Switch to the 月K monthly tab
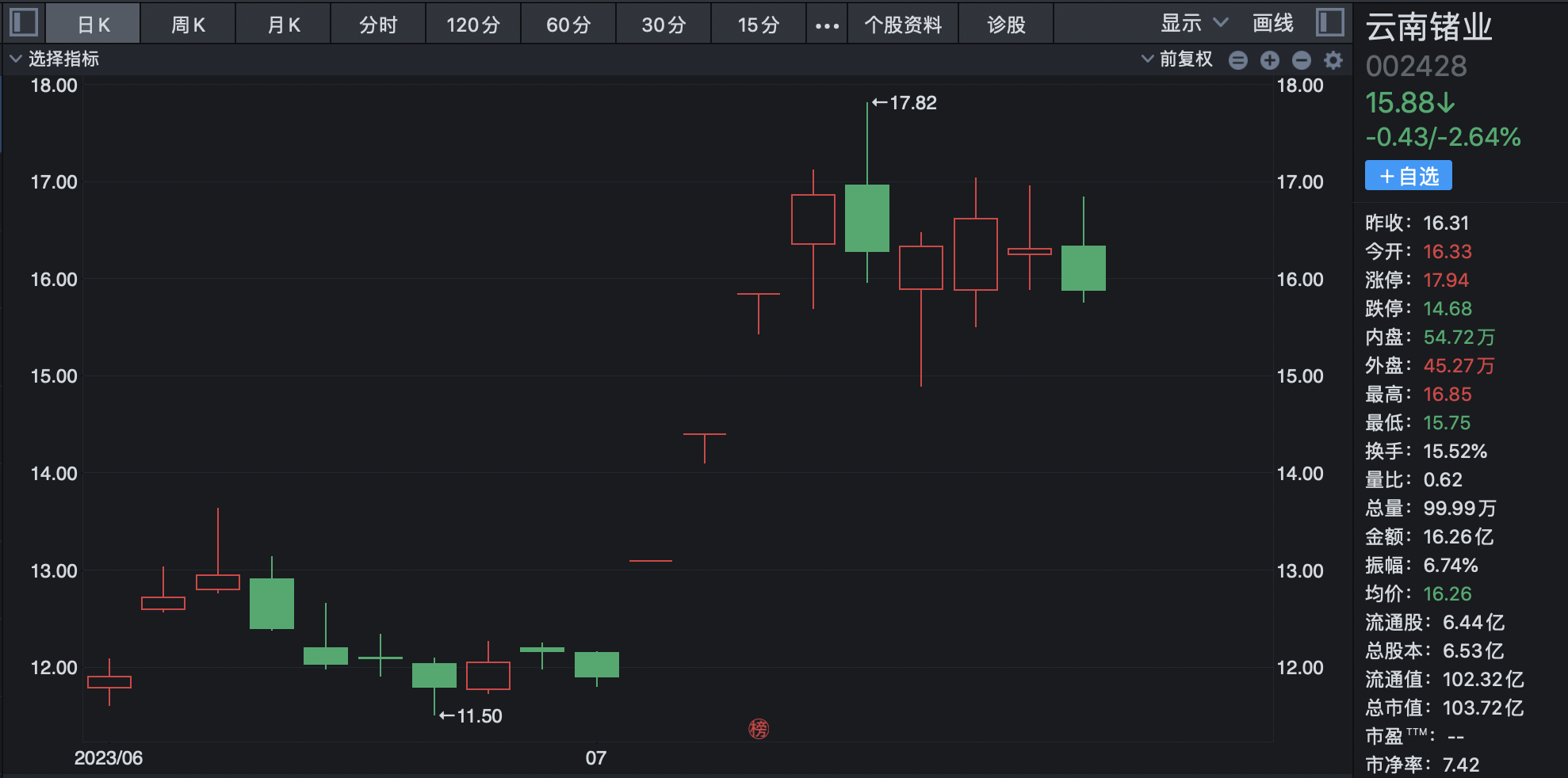Screen dimensions: 1568x778 coord(283,25)
